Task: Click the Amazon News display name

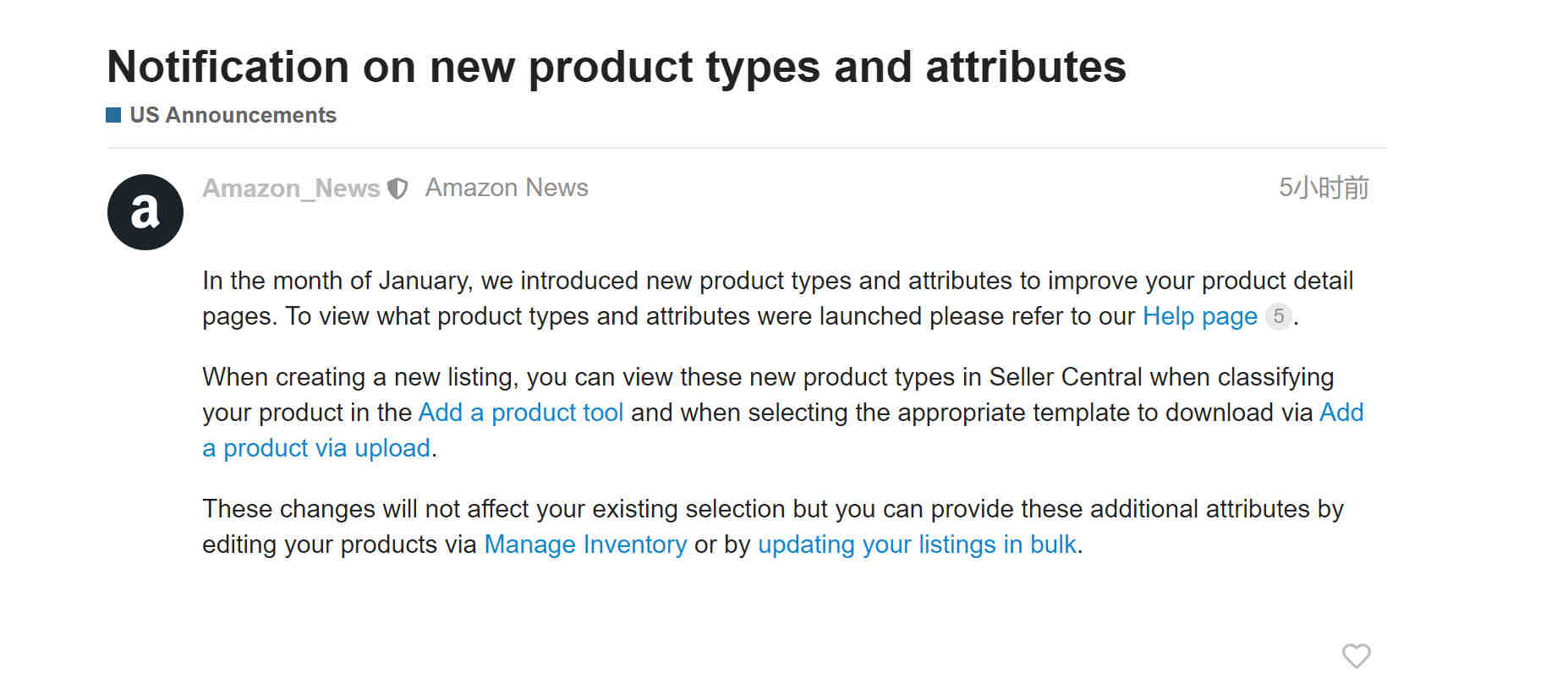Action: pyautogui.click(x=507, y=188)
